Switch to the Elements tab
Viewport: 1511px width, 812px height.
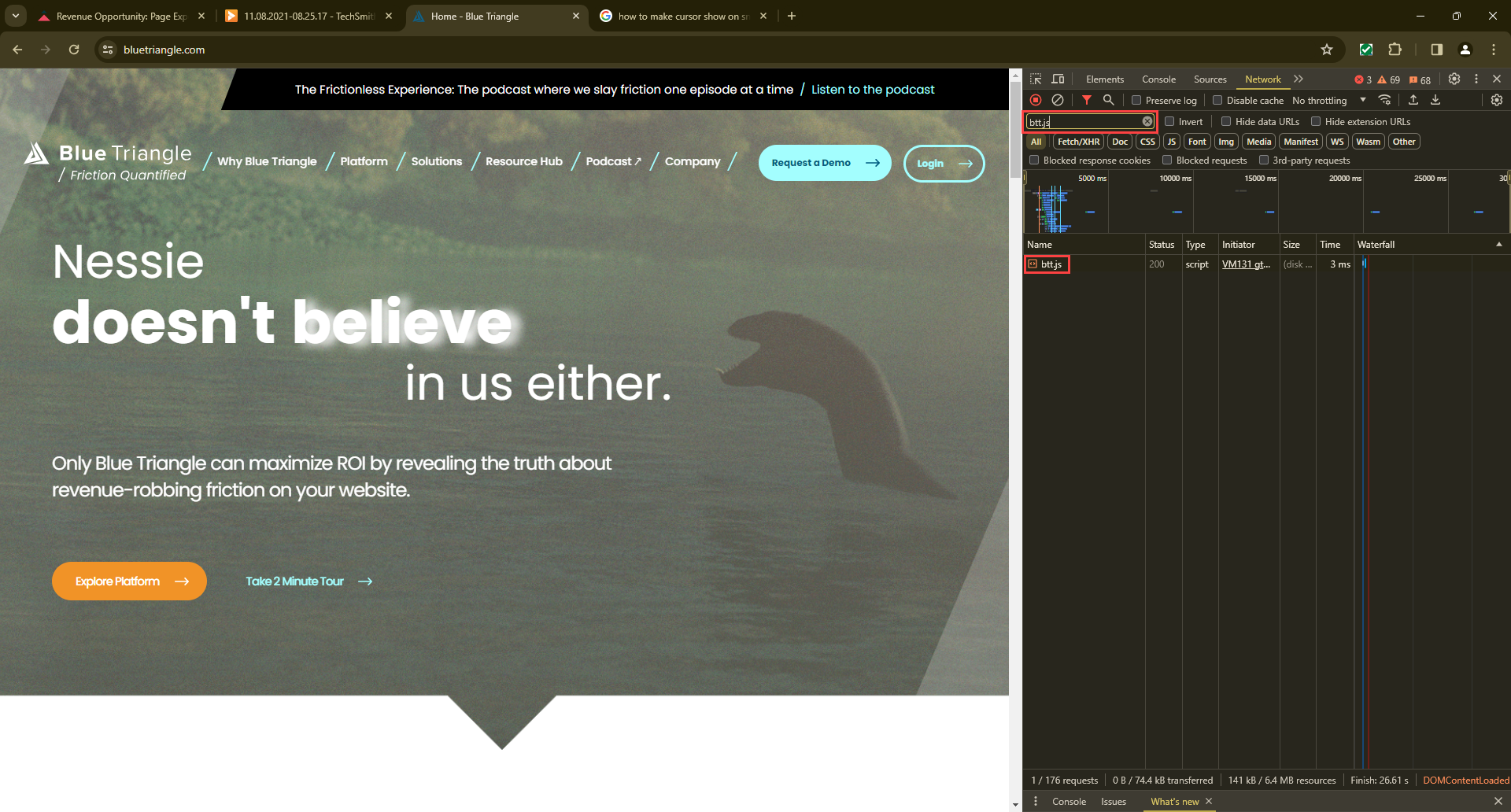point(1105,79)
